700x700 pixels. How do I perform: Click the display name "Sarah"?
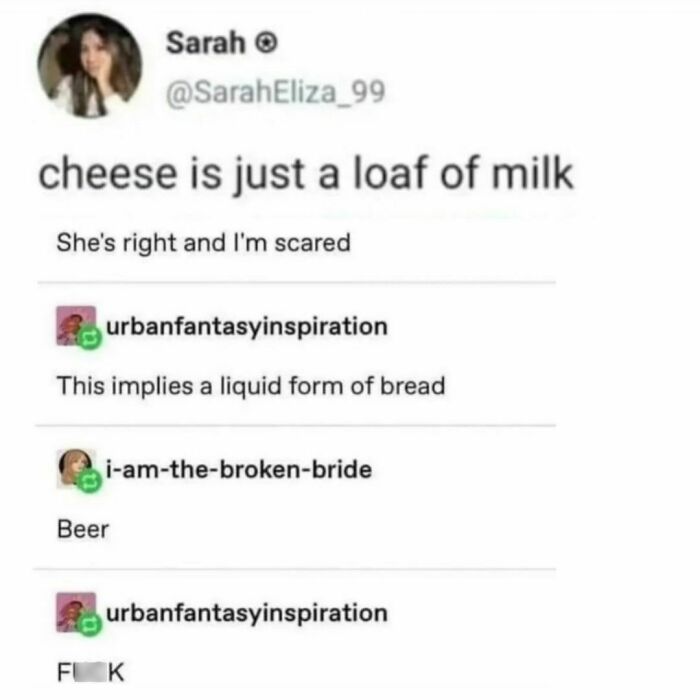click(205, 43)
